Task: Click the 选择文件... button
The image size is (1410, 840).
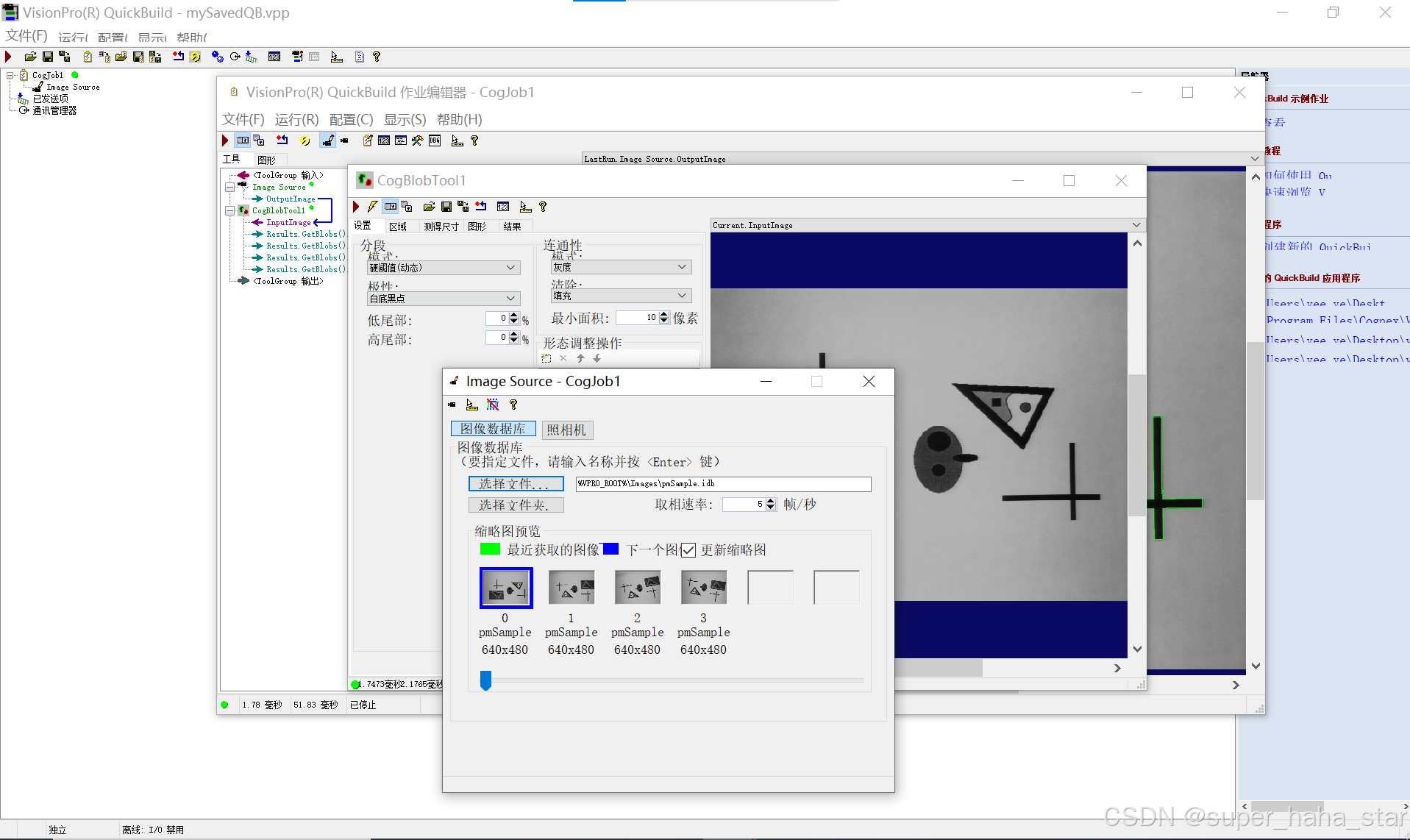Action: 516,484
